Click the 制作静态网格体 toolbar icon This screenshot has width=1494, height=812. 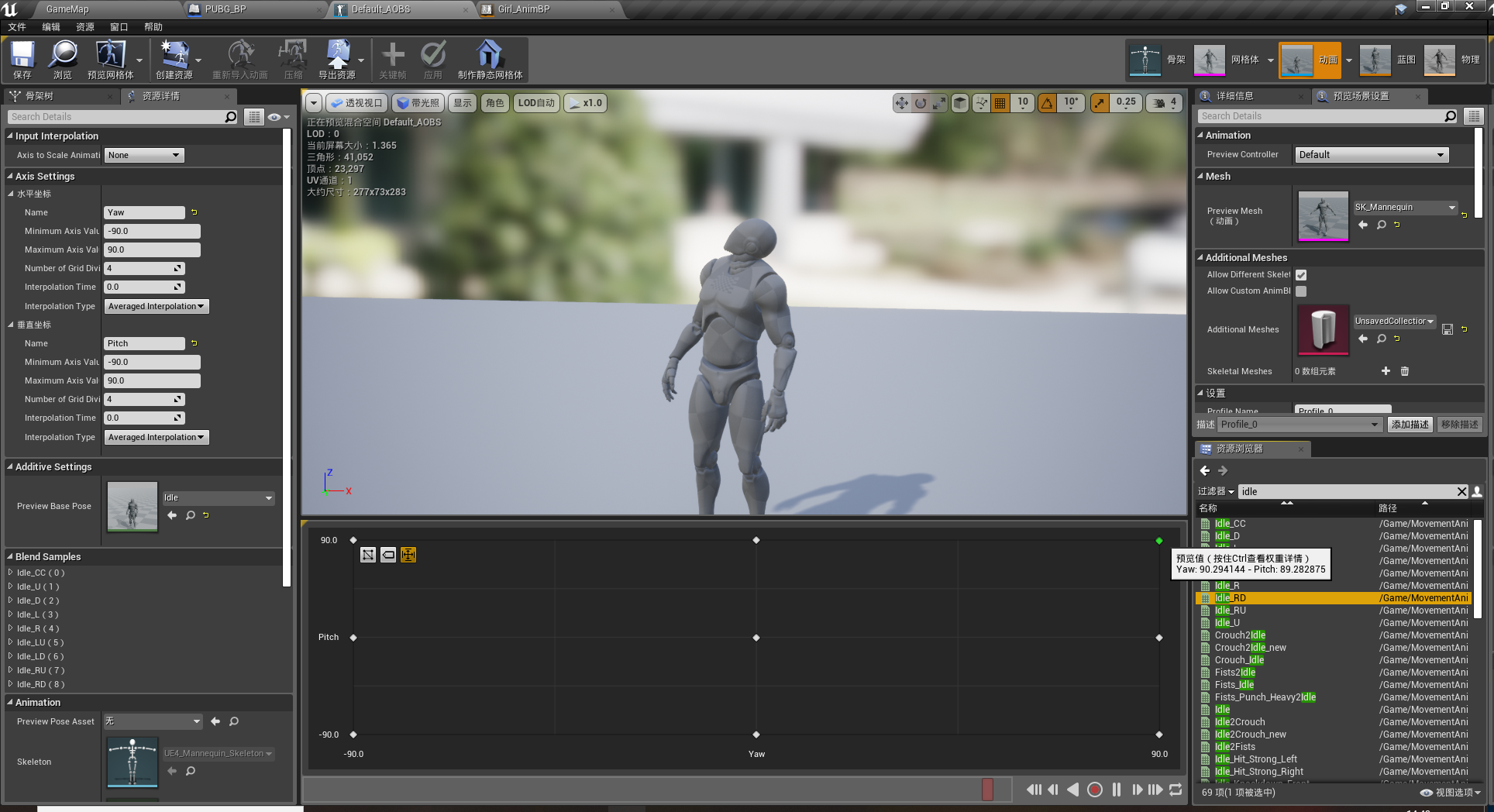tap(487, 59)
